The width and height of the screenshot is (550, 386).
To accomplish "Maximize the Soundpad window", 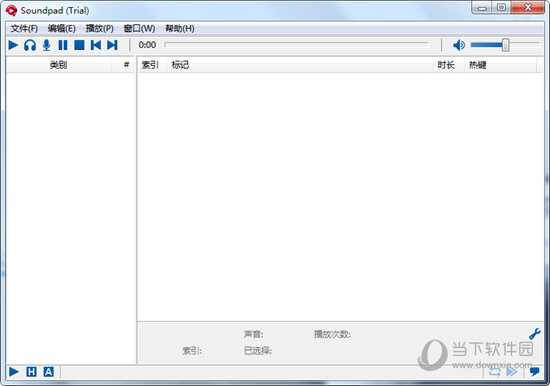I will 501,7.
